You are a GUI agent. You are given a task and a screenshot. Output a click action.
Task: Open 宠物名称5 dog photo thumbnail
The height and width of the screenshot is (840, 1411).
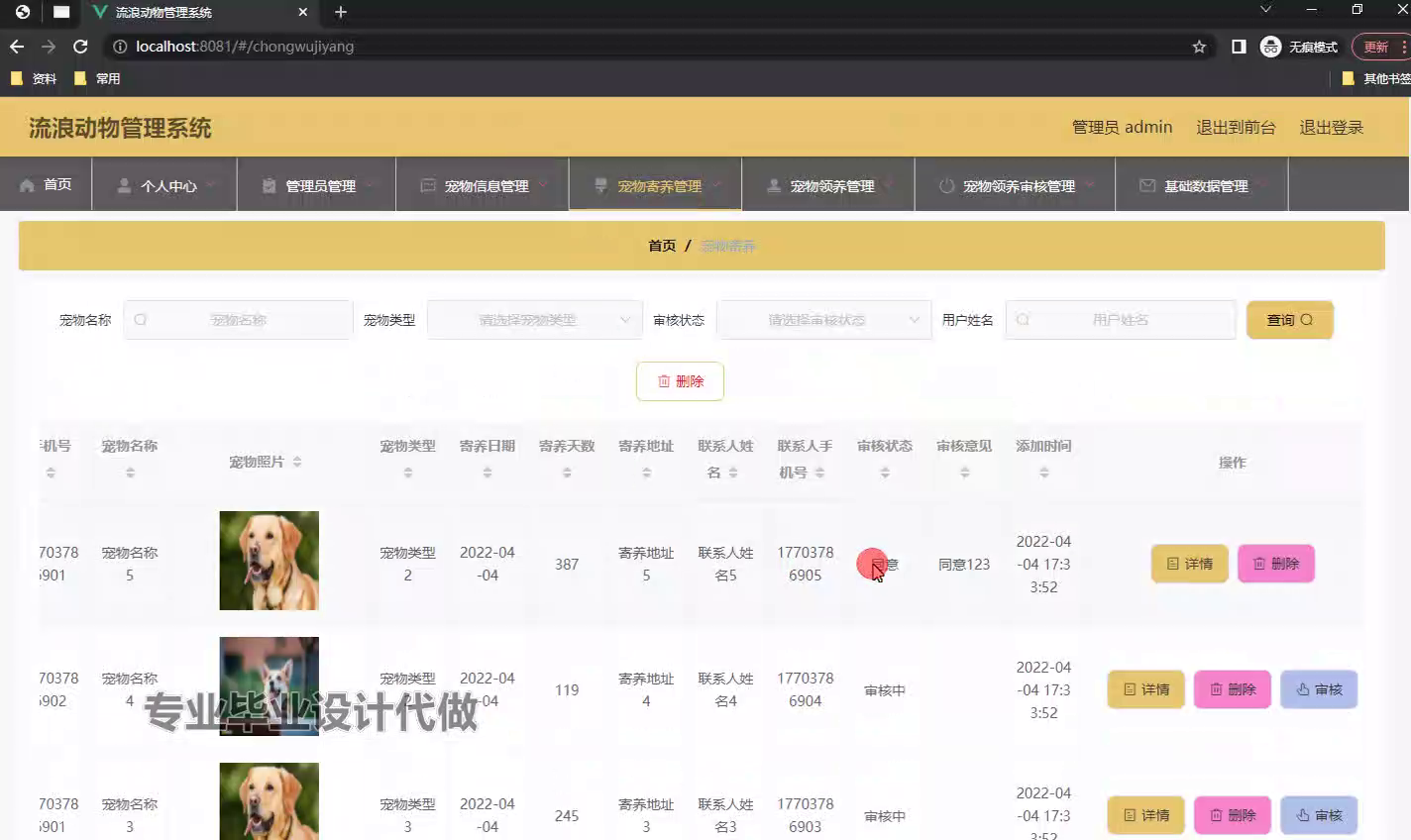click(270, 561)
